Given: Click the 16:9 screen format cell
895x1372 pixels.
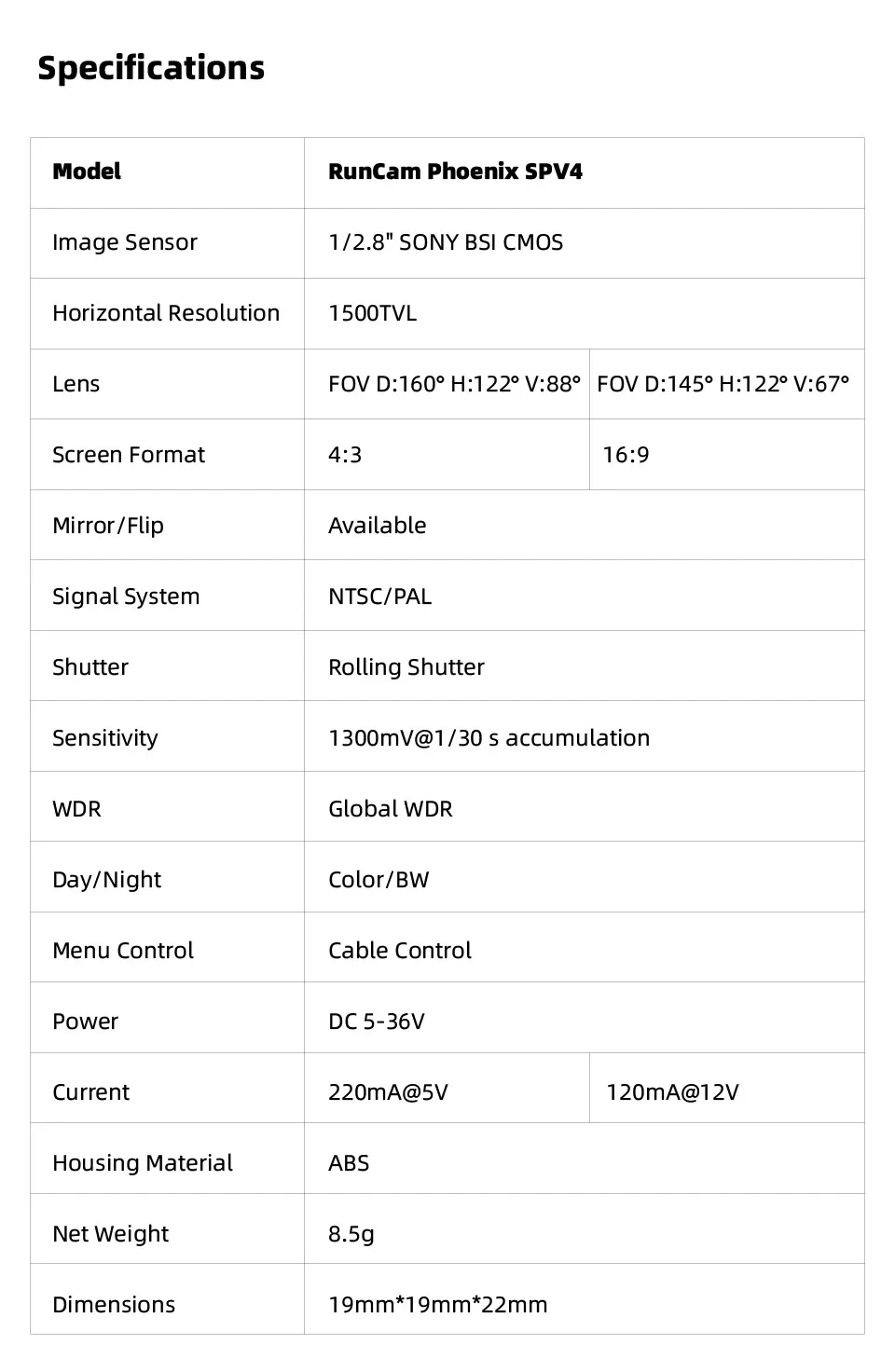Looking at the screenshot, I should click(x=626, y=455).
